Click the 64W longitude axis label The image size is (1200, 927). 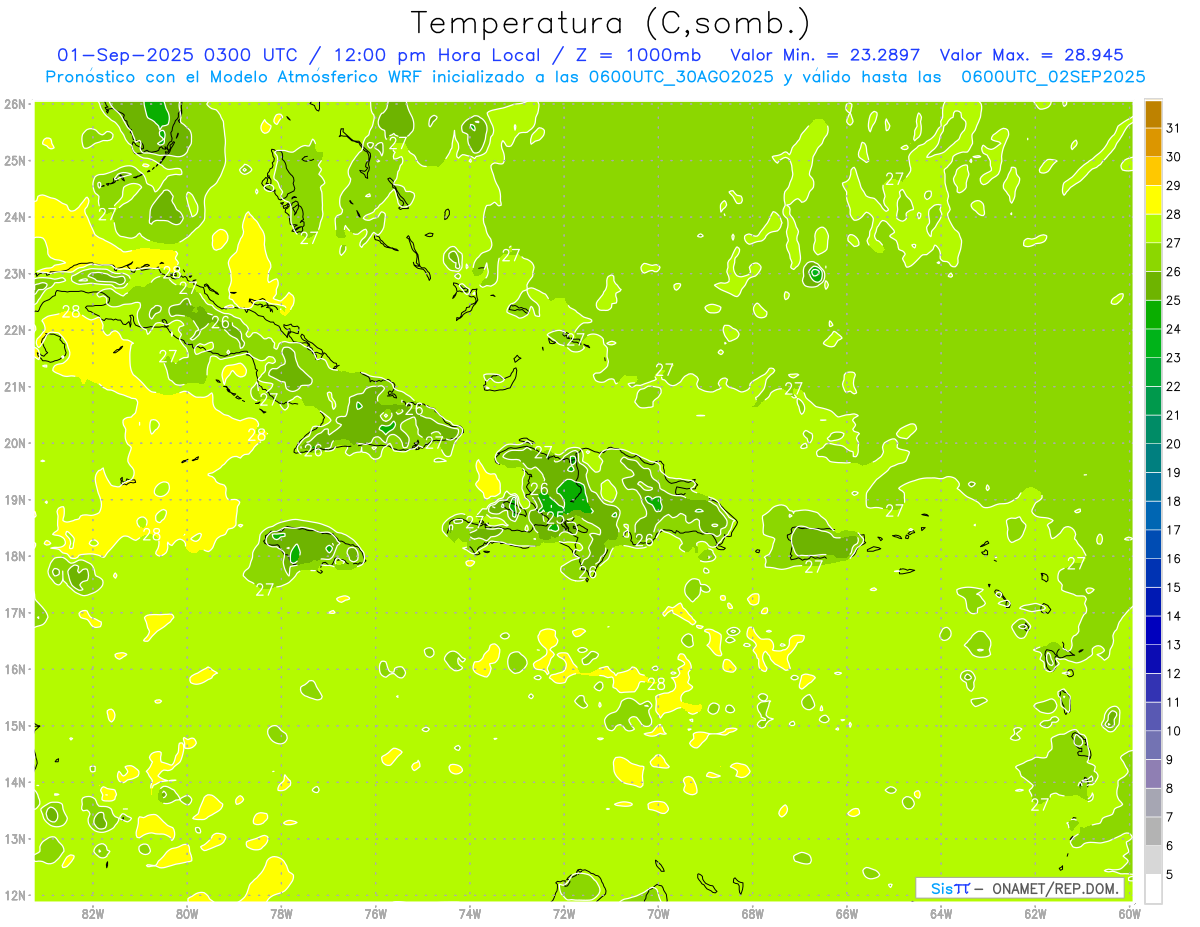click(941, 913)
